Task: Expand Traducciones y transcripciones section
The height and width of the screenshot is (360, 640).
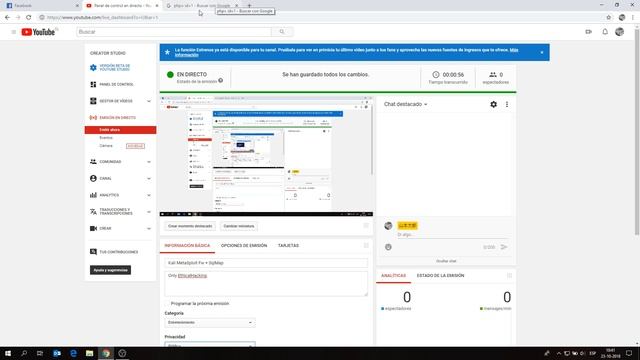Action: 149,212
